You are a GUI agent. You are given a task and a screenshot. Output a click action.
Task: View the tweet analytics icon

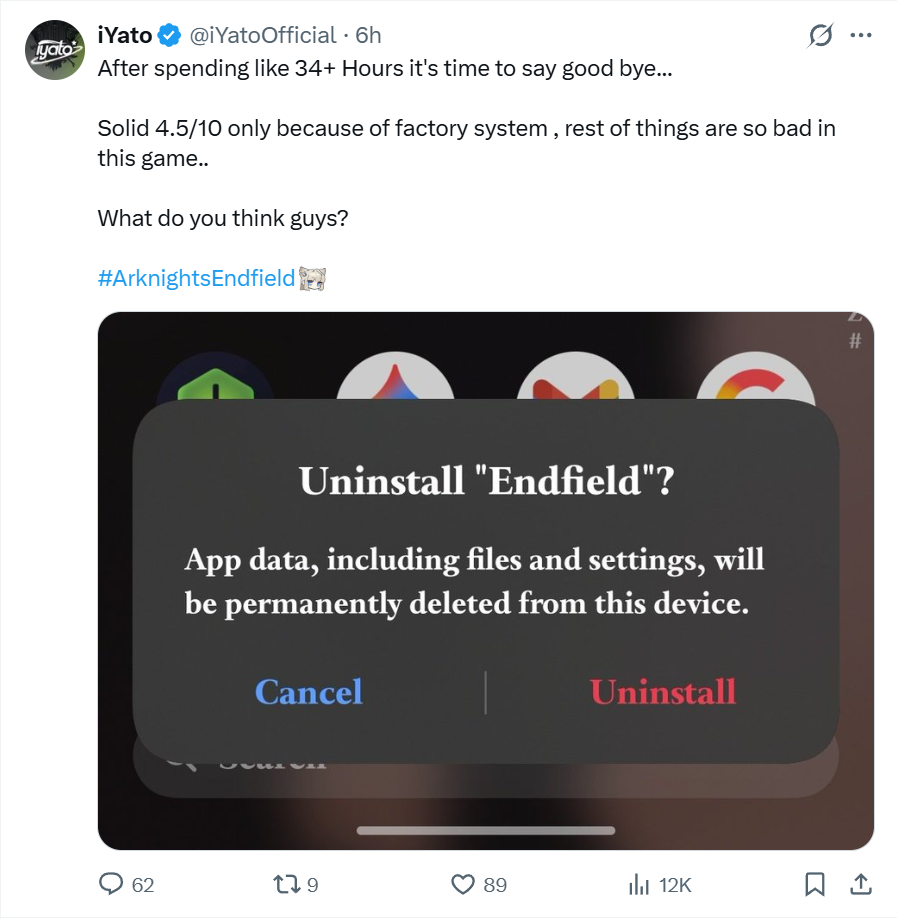click(638, 884)
